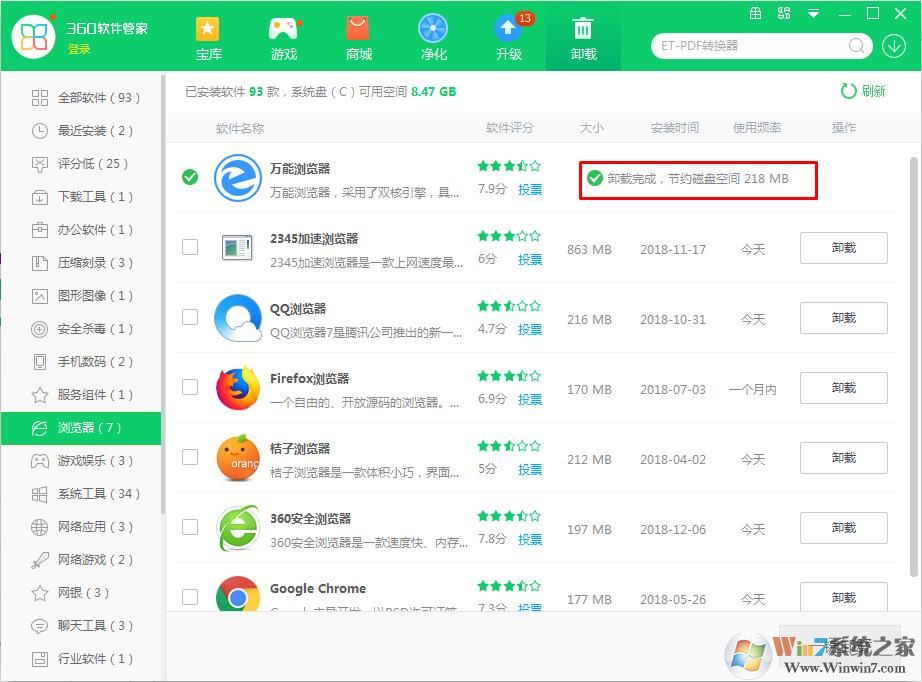Viewport: 922px width, 682px height.
Task: Open the 净化 purify tab
Action: coord(433,39)
